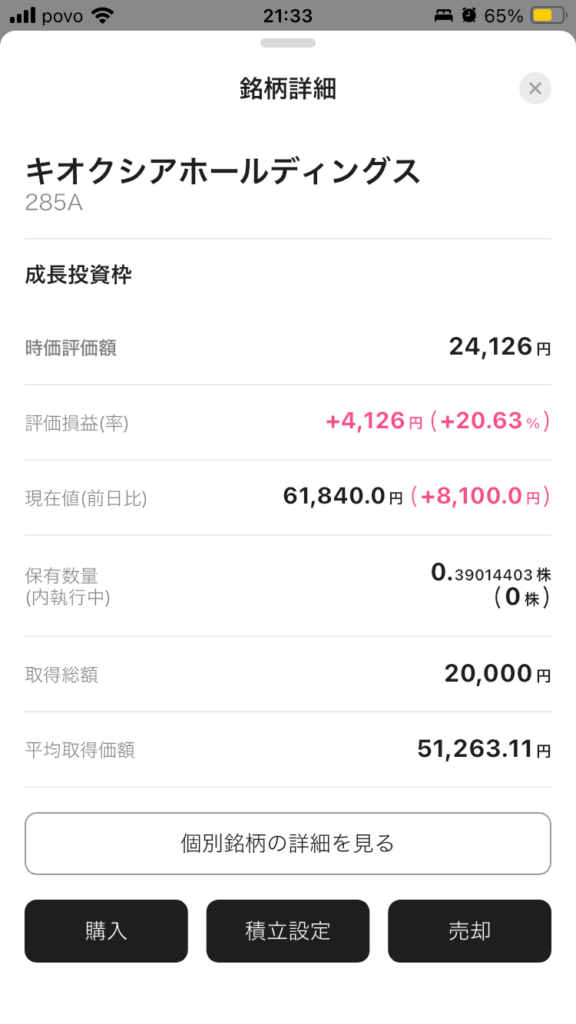Tap the 売却 button
Screen dimensions: 576x1024
click(x=470, y=931)
